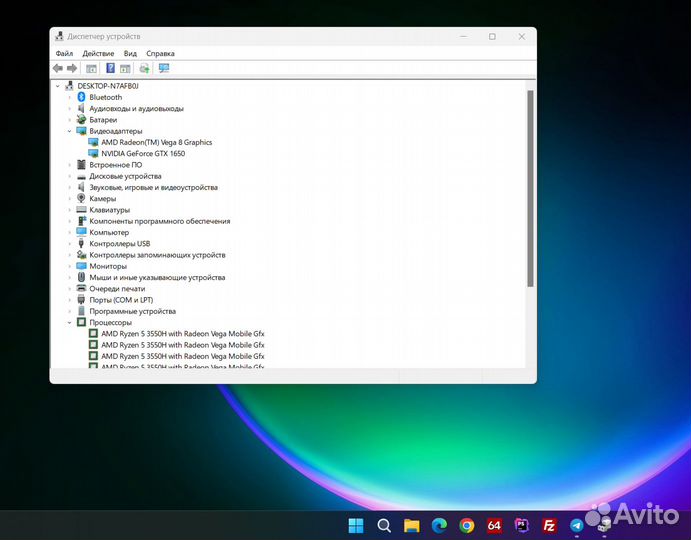Screen dimensions: 691x540
Task: Expand the Компьютер category
Action: 70,232
